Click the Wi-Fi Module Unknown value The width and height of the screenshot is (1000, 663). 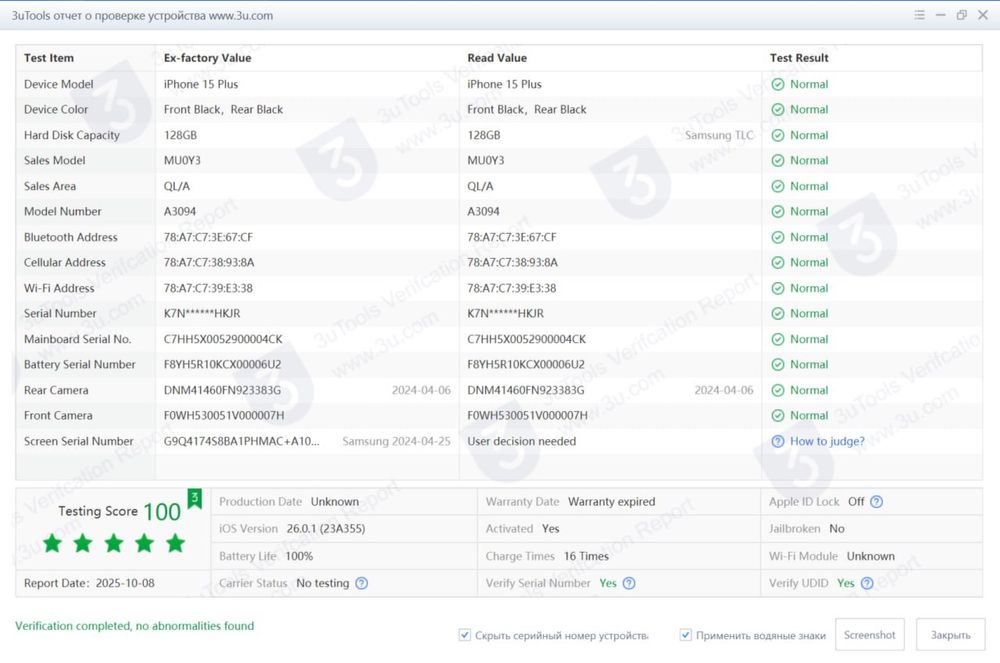(871, 556)
